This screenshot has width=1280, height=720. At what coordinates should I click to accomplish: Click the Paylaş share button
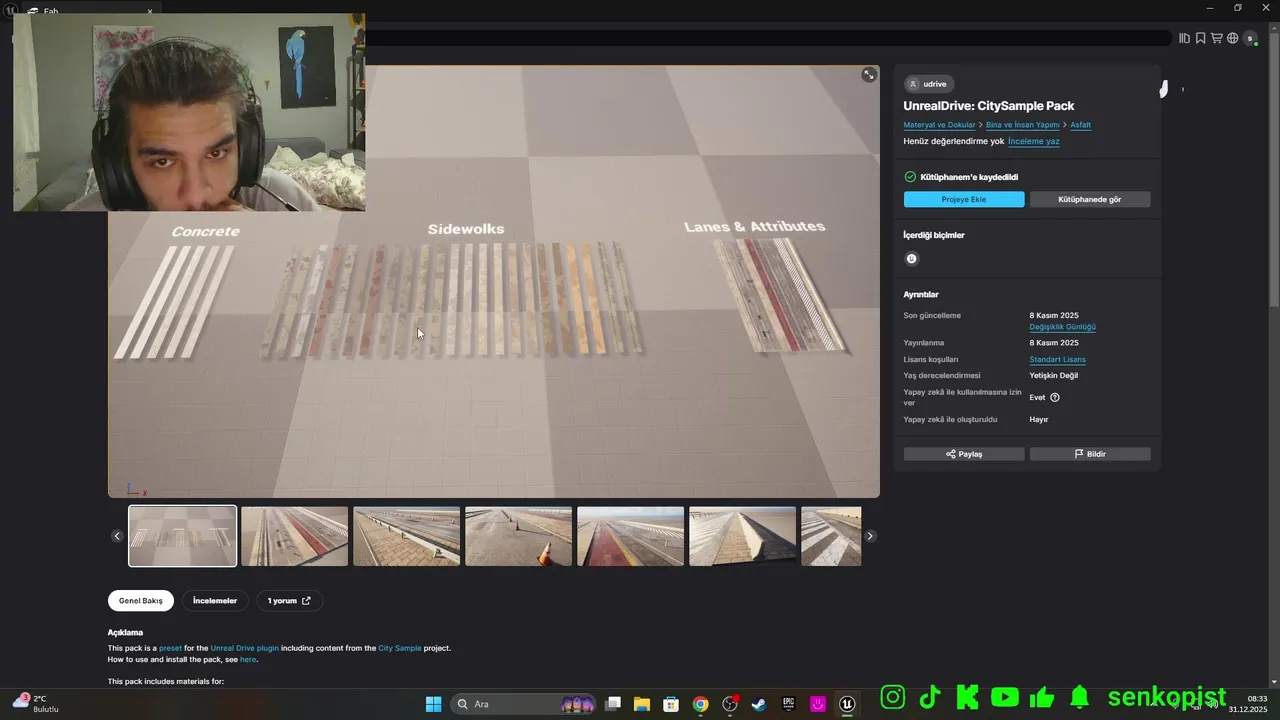[964, 454]
